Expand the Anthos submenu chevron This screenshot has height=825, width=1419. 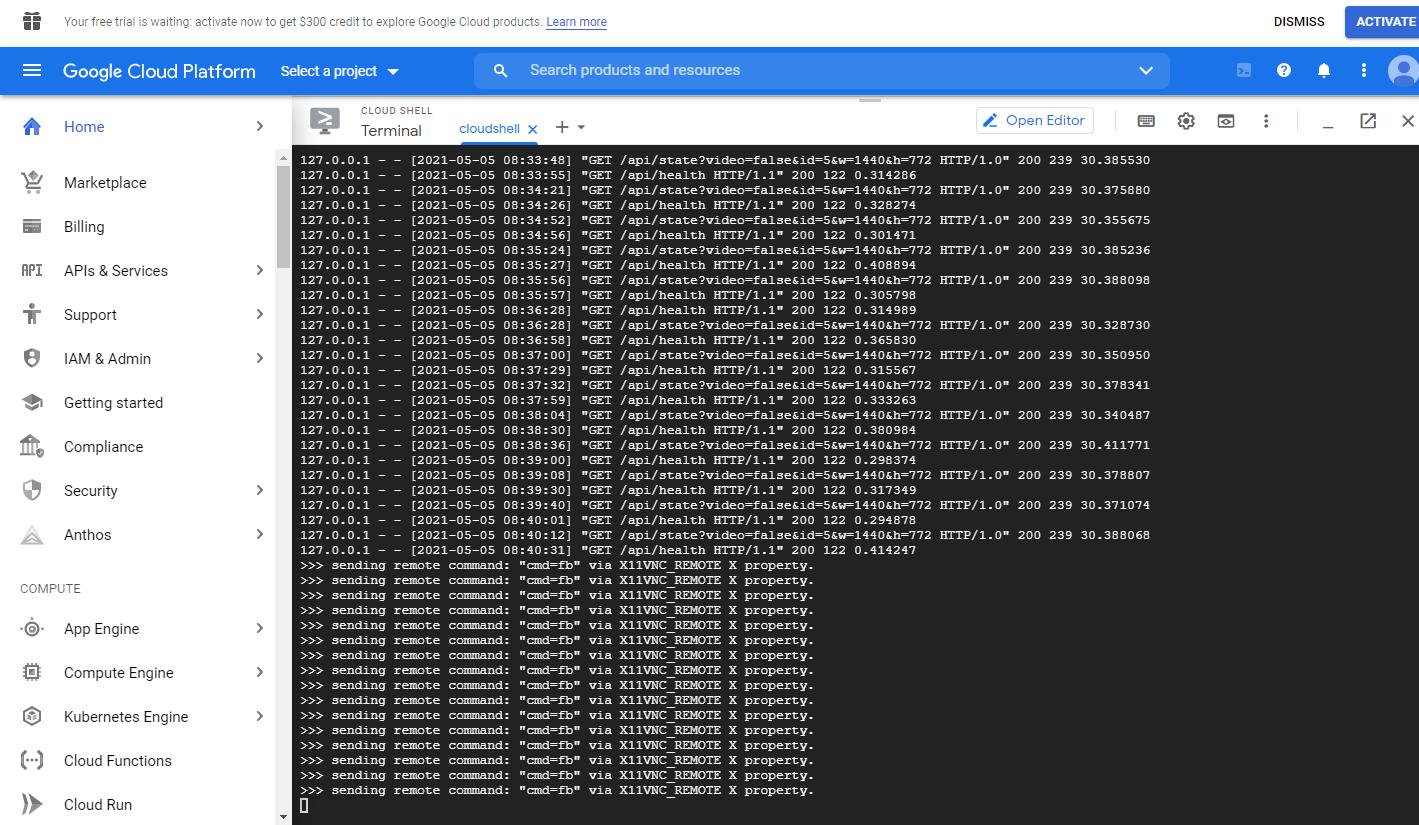point(260,535)
